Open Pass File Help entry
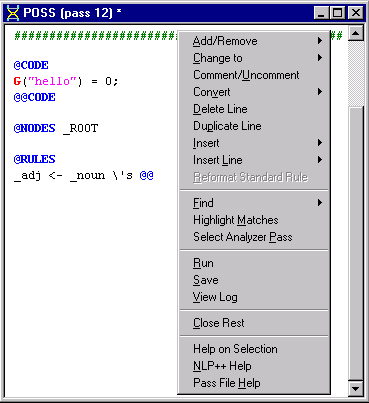Image resolution: width=369 pixels, height=403 pixels. [254, 383]
